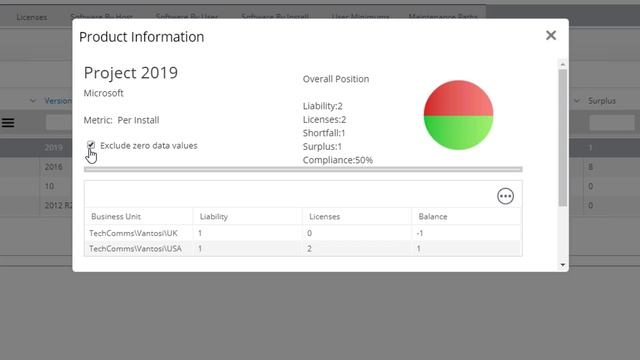
Task: Expand the Surplus column dropdown chevron
Action: click(x=577, y=101)
